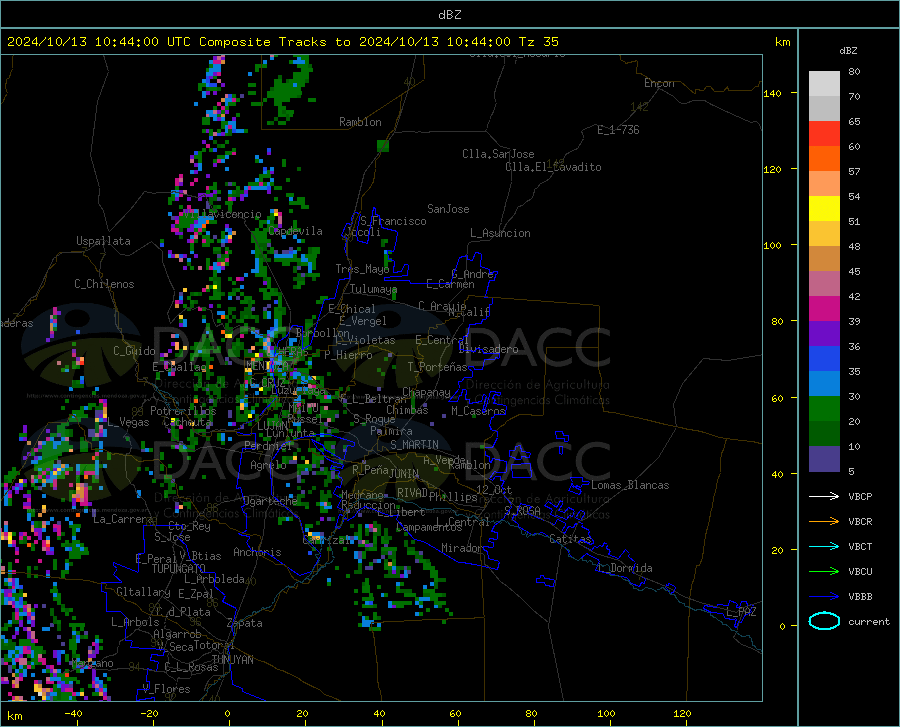Pick the magenta 39 dBZ swatch
The width and height of the screenshot is (900, 727).
click(x=824, y=309)
